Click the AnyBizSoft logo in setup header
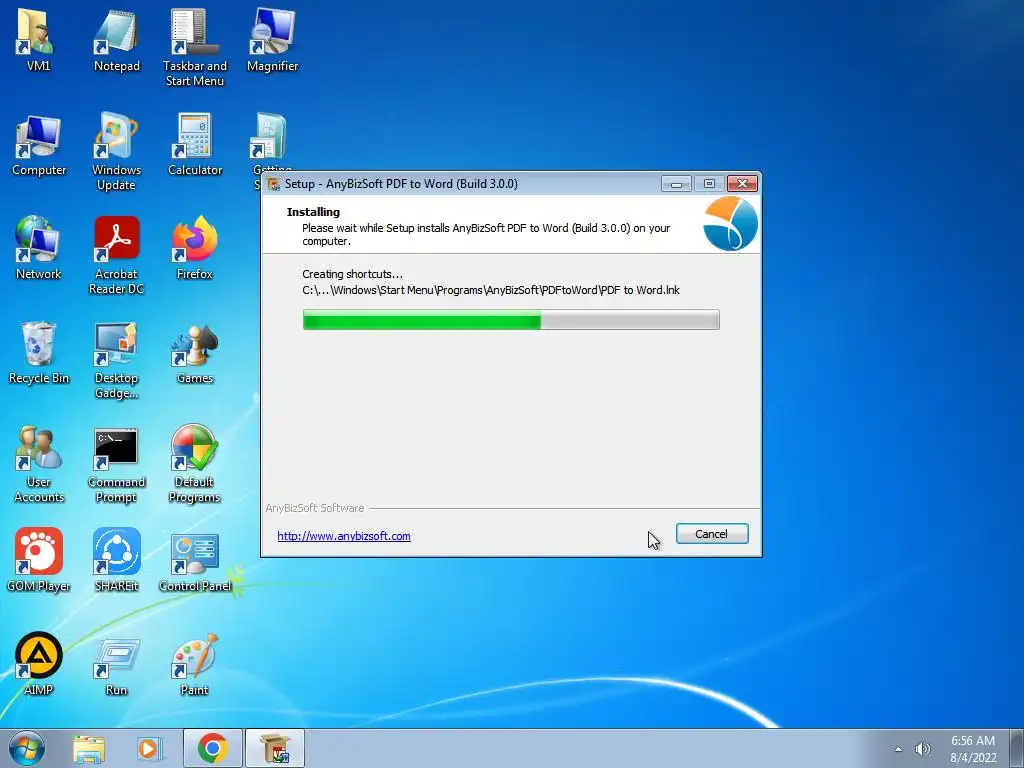1024x768 pixels. point(730,224)
